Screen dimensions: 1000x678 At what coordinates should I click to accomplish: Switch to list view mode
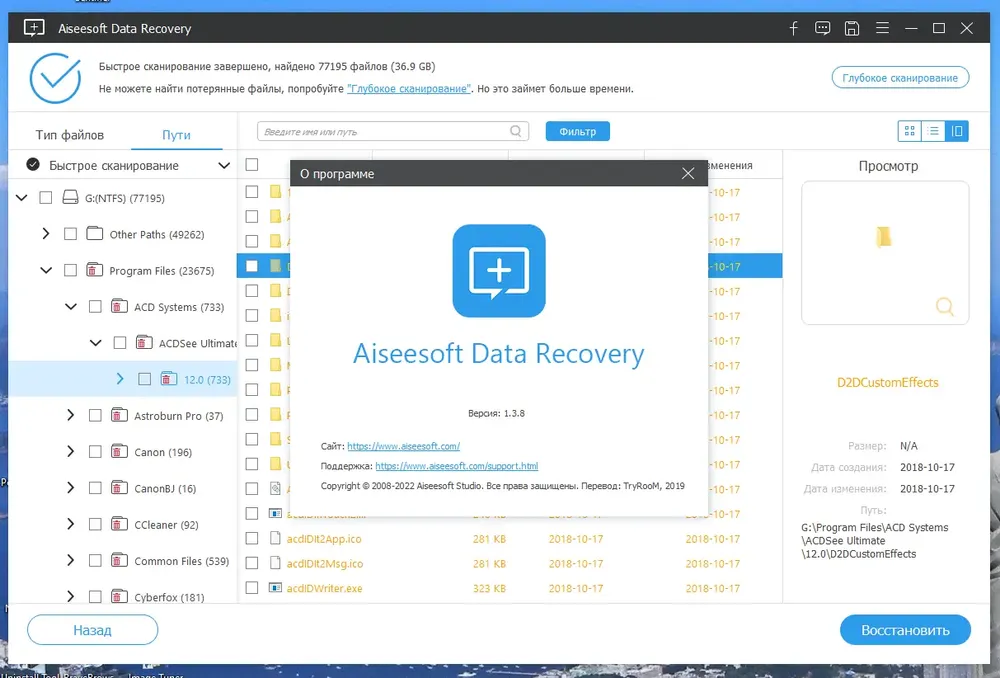934,131
